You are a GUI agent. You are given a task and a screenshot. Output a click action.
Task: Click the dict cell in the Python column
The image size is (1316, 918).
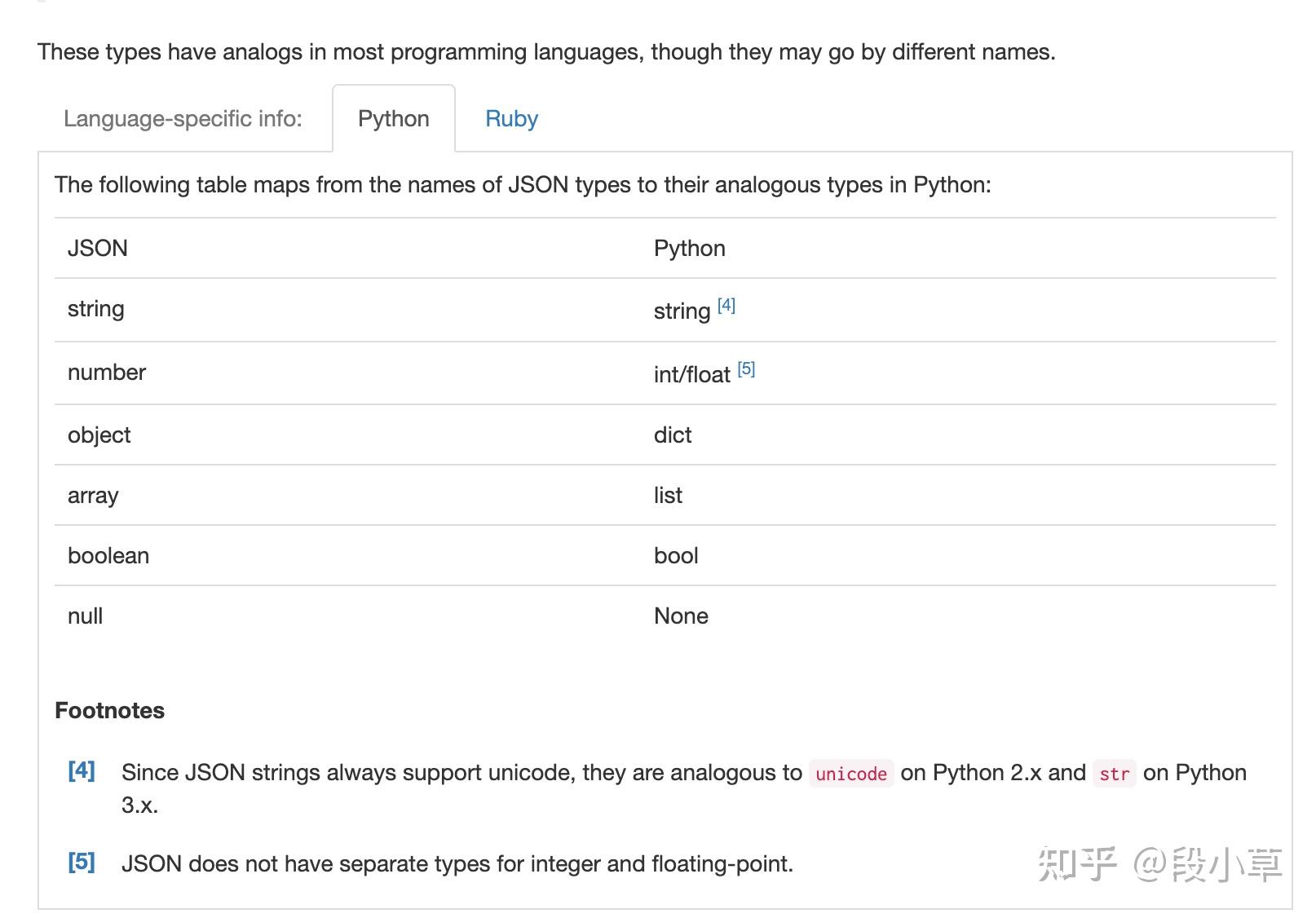(672, 435)
